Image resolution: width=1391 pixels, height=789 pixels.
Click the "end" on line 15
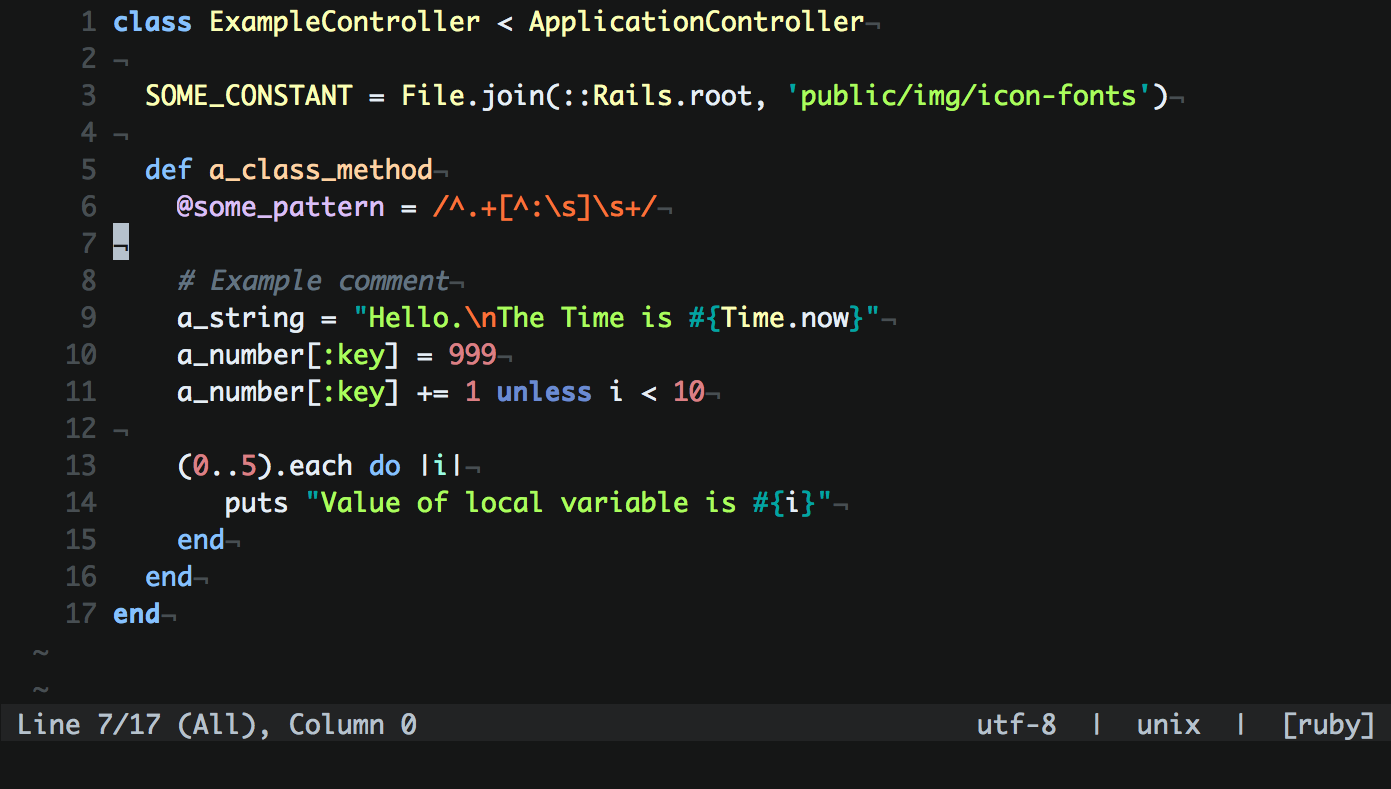tap(201, 540)
